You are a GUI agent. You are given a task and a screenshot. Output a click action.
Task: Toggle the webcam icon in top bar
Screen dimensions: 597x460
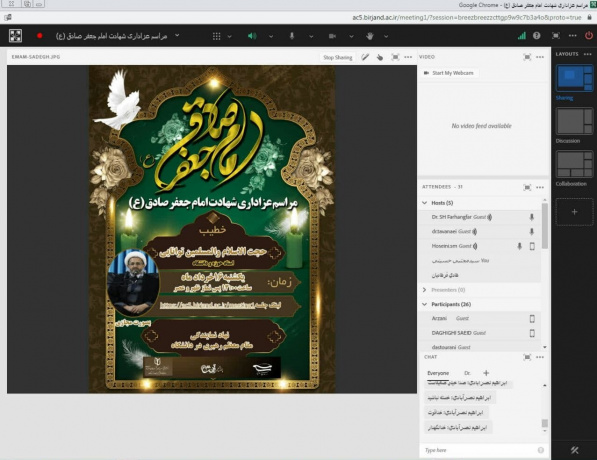point(332,36)
